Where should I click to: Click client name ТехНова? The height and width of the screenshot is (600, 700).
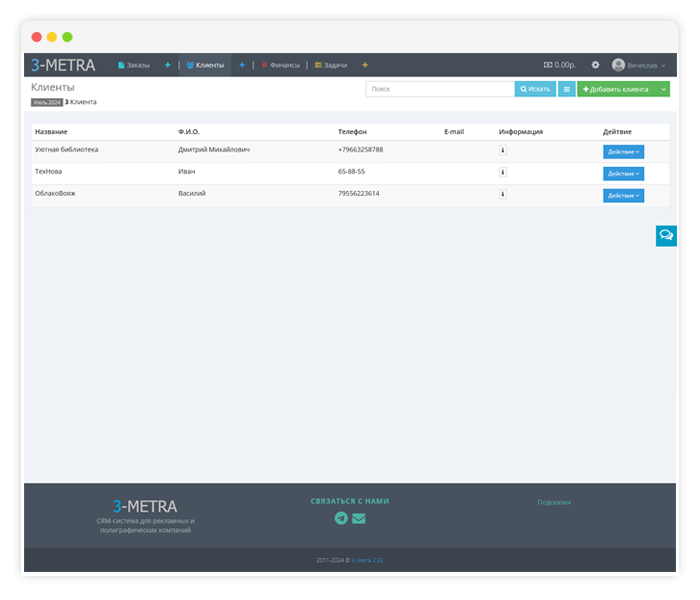(x=49, y=171)
